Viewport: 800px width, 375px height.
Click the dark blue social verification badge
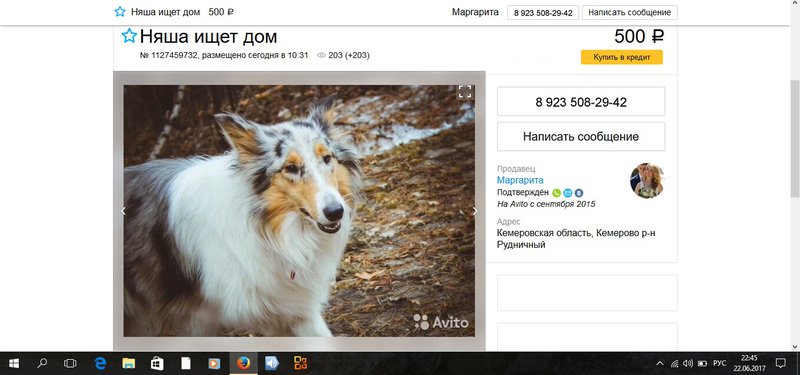click(x=579, y=193)
